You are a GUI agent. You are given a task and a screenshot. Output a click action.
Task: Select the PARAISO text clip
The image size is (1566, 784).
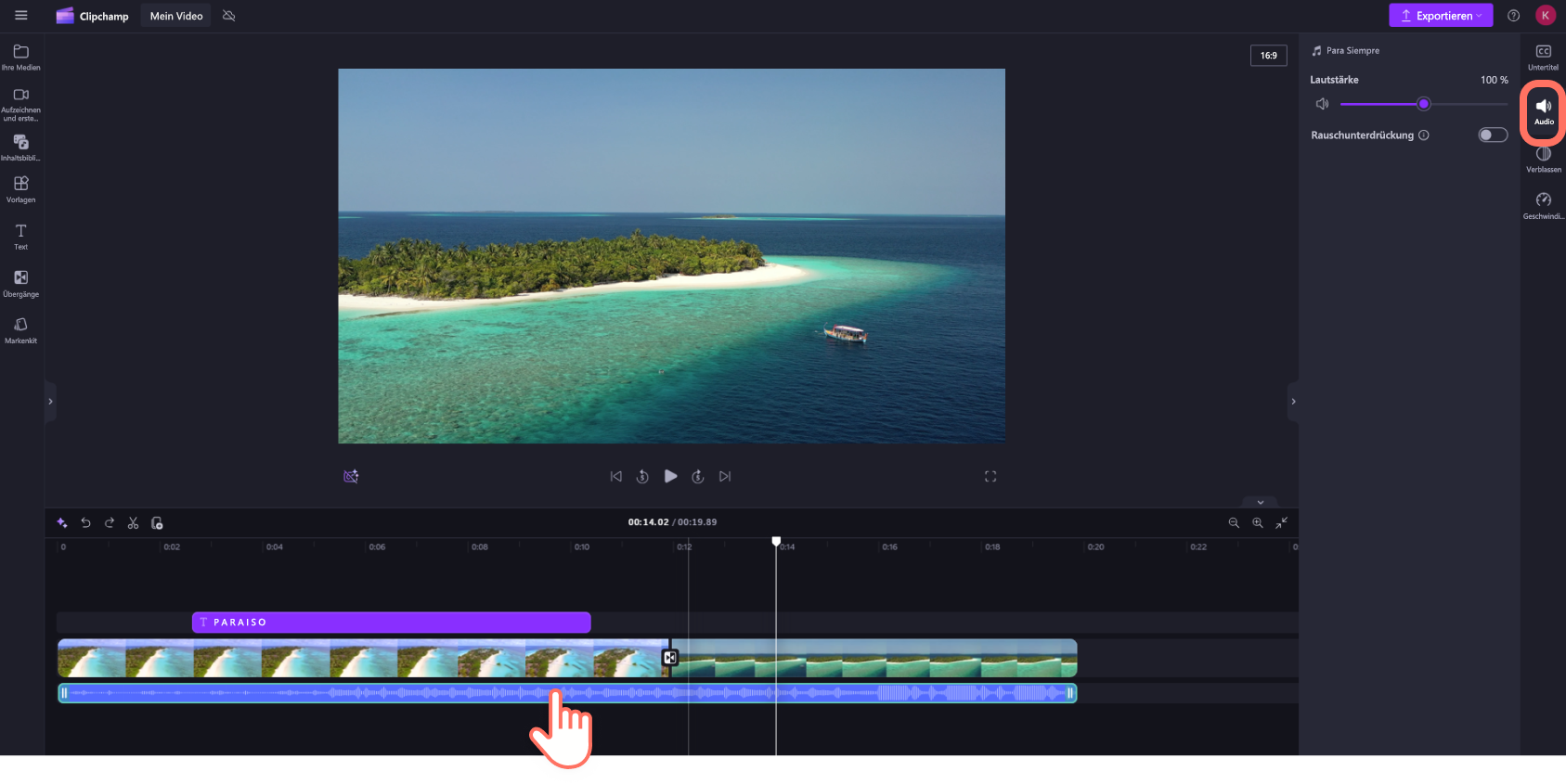coord(392,623)
